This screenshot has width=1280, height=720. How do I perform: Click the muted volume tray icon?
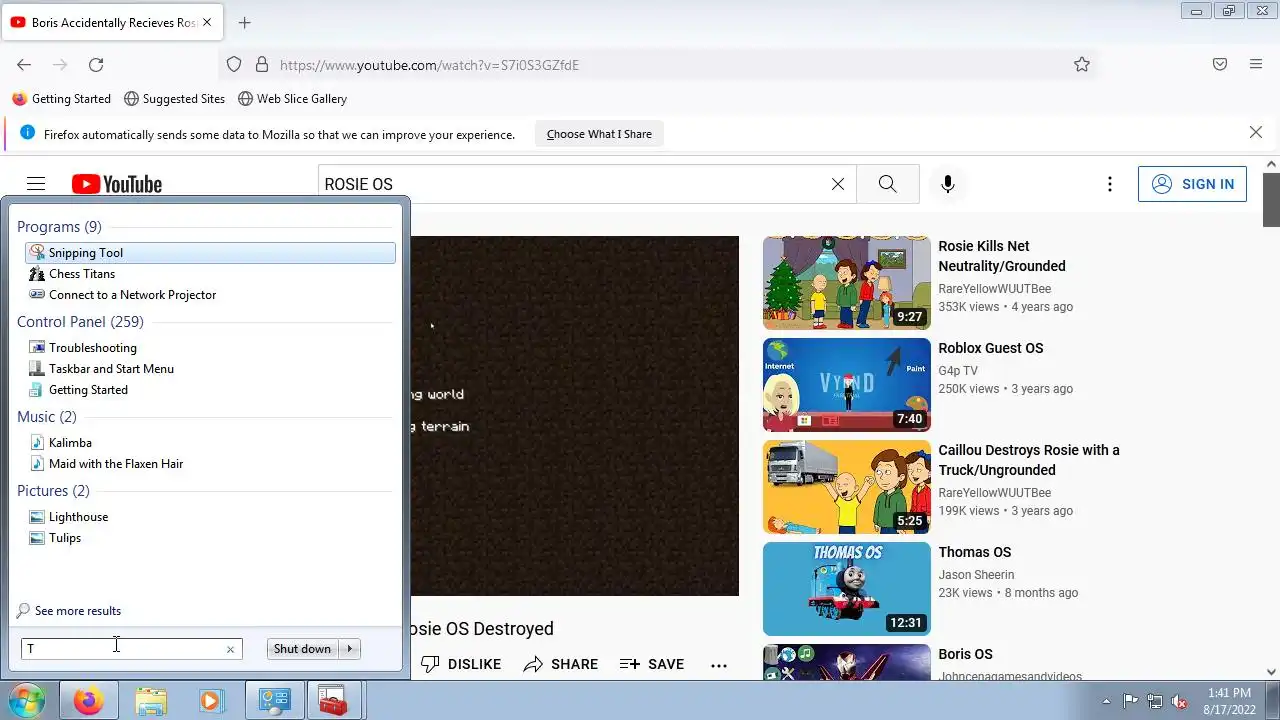click(1179, 701)
